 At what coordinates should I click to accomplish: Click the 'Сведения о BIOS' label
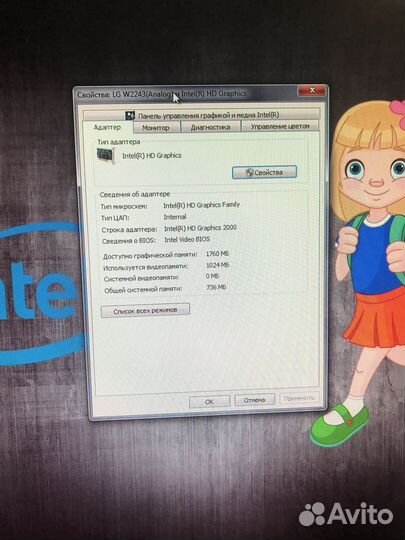[129, 241]
